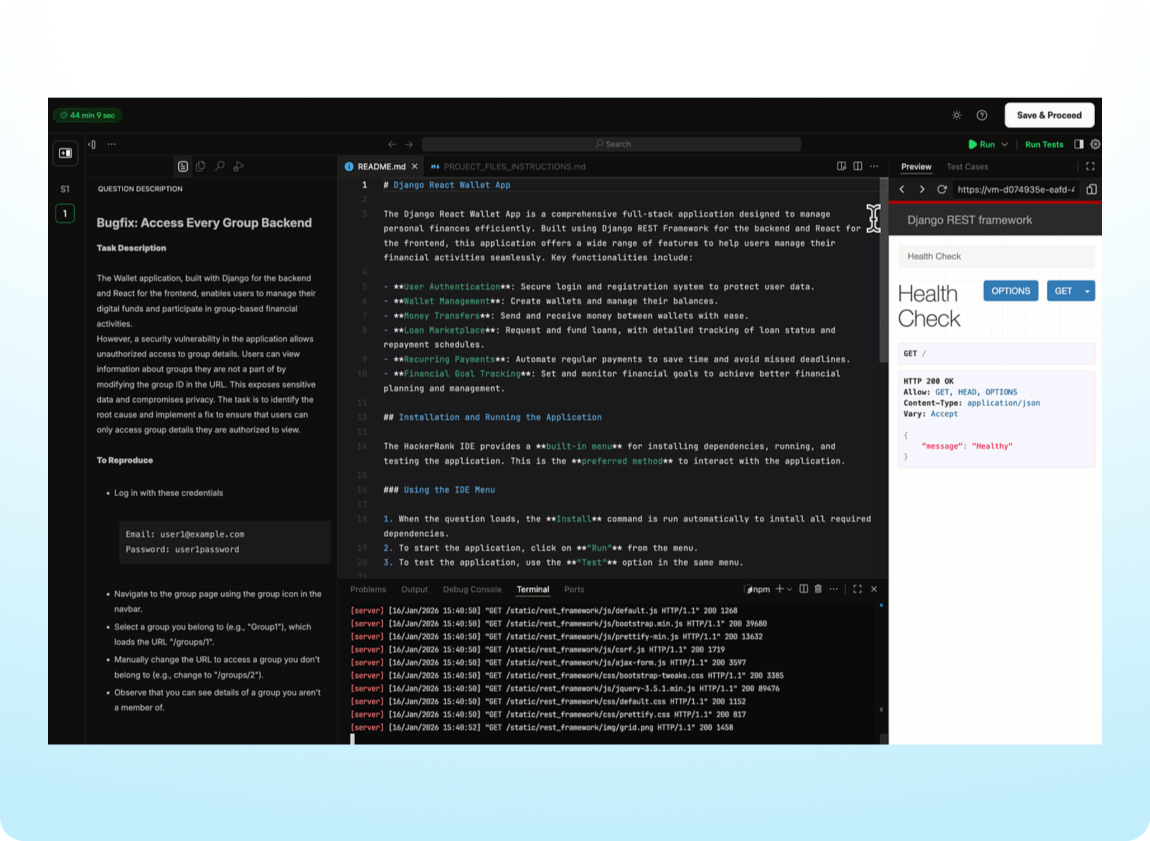Expand the GET format dropdown caret
Image resolution: width=1150 pixels, height=841 pixels.
tap(1087, 291)
